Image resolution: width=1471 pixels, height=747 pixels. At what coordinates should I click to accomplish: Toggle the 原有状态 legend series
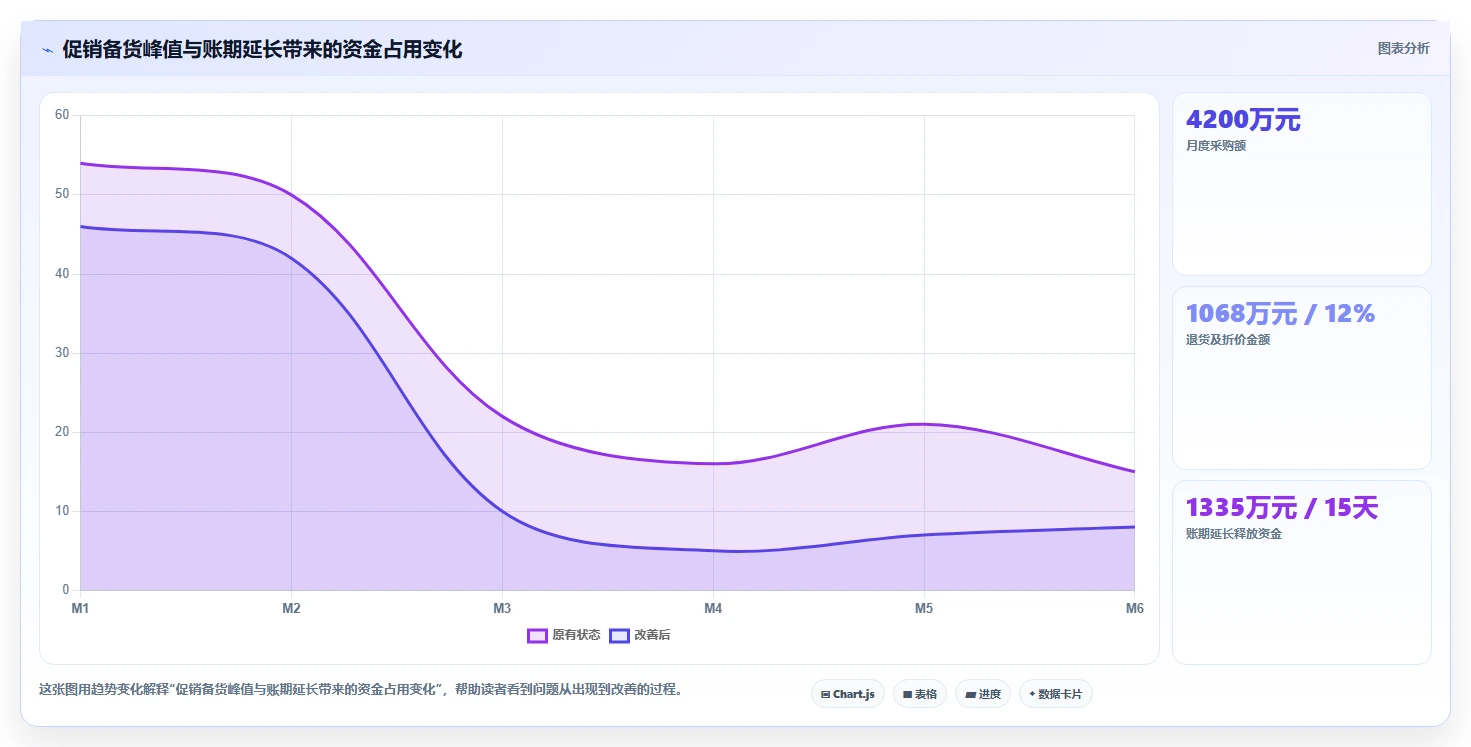564,635
